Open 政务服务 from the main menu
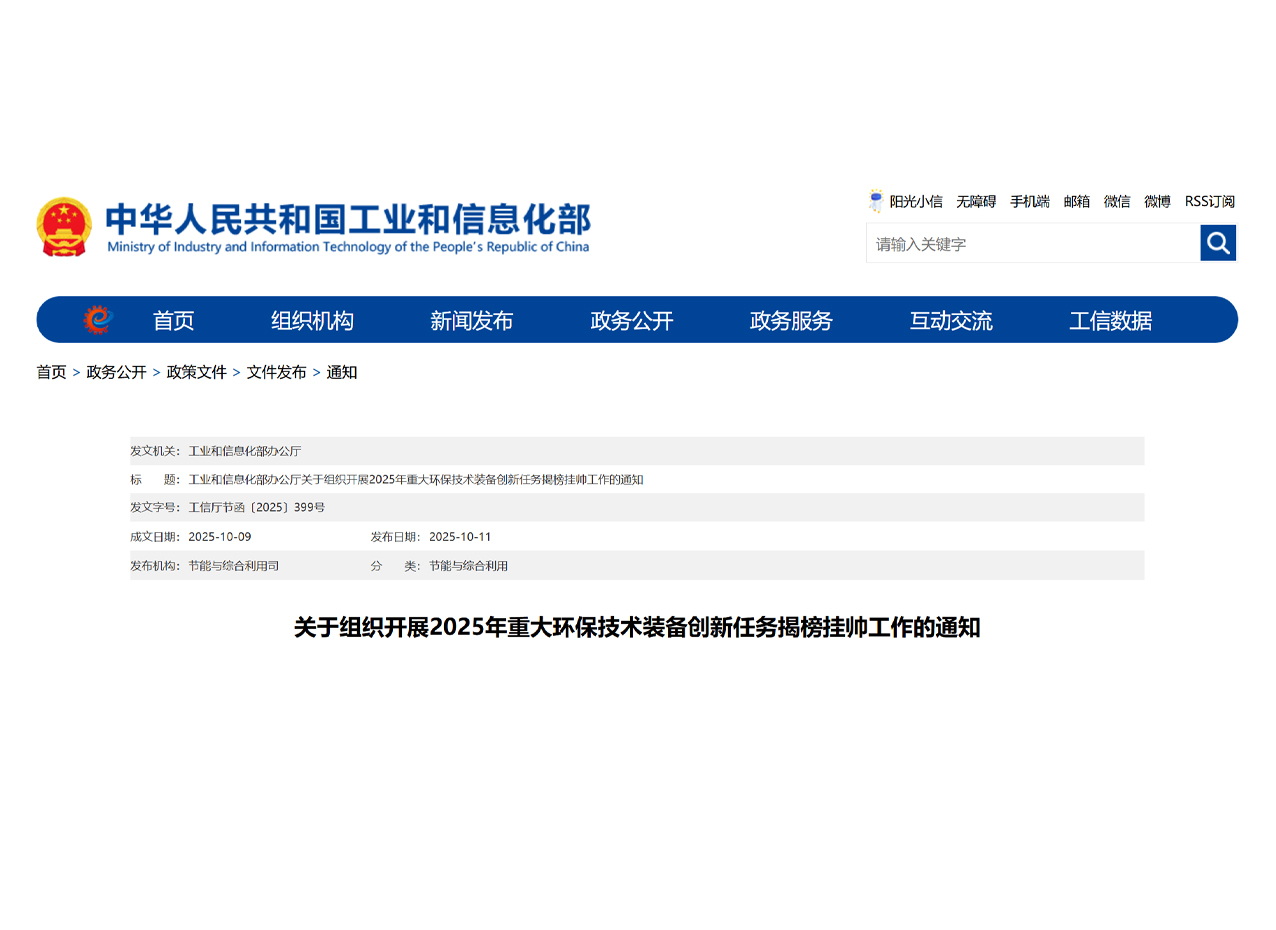The image size is (1276, 930). coord(791,320)
